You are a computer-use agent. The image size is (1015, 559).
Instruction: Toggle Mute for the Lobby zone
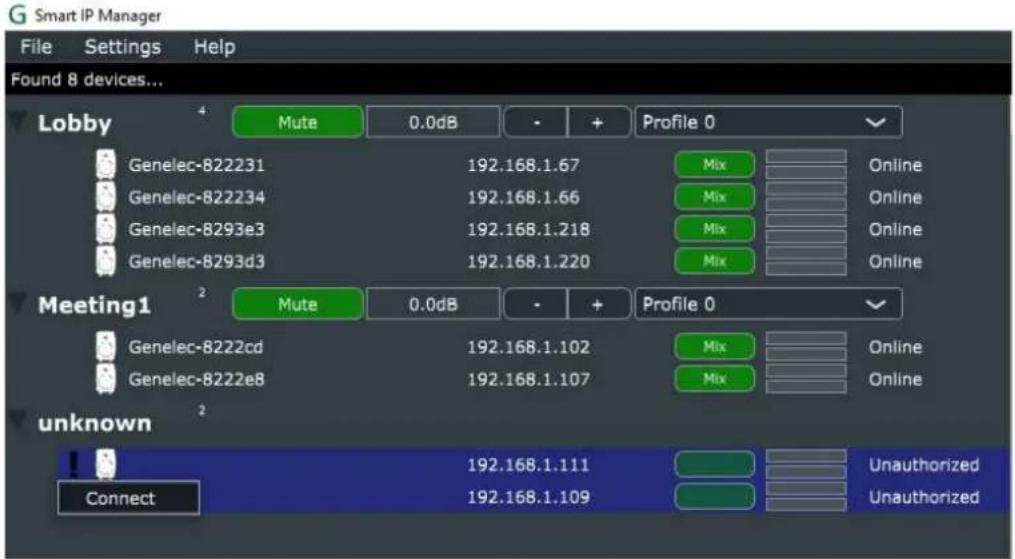(x=298, y=122)
